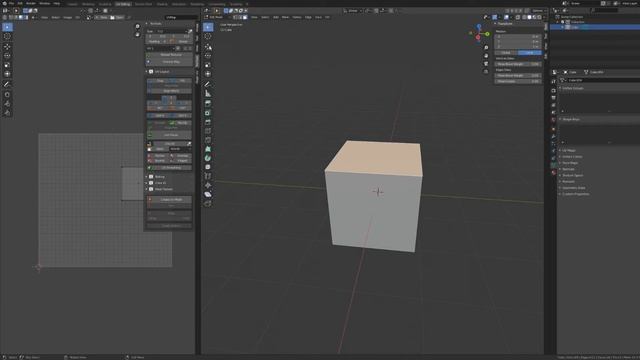This screenshot has width=640, height=360.
Task: Click the New image button in UV editor
Action: [x=102, y=18]
